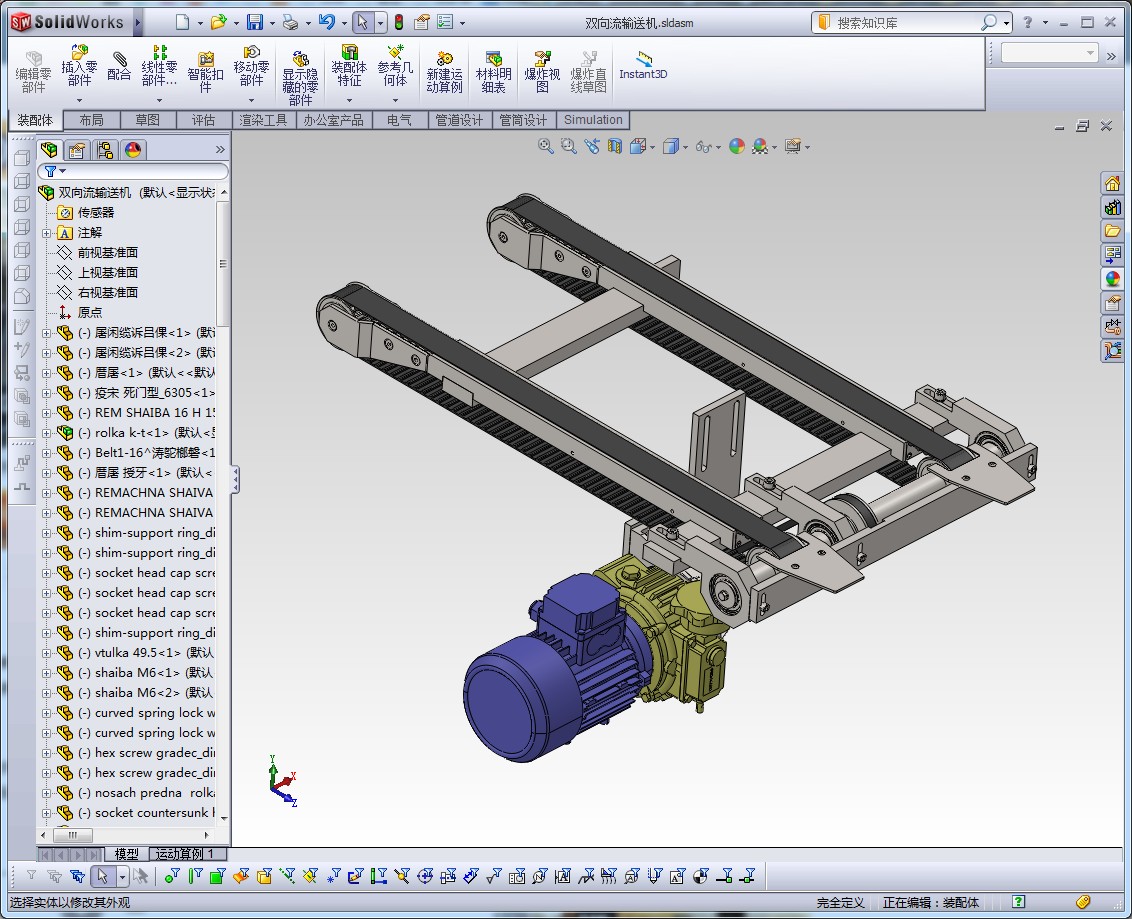Expand the rolka k-t<1> component
This screenshot has height=919, width=1132.
click(46, 433)
